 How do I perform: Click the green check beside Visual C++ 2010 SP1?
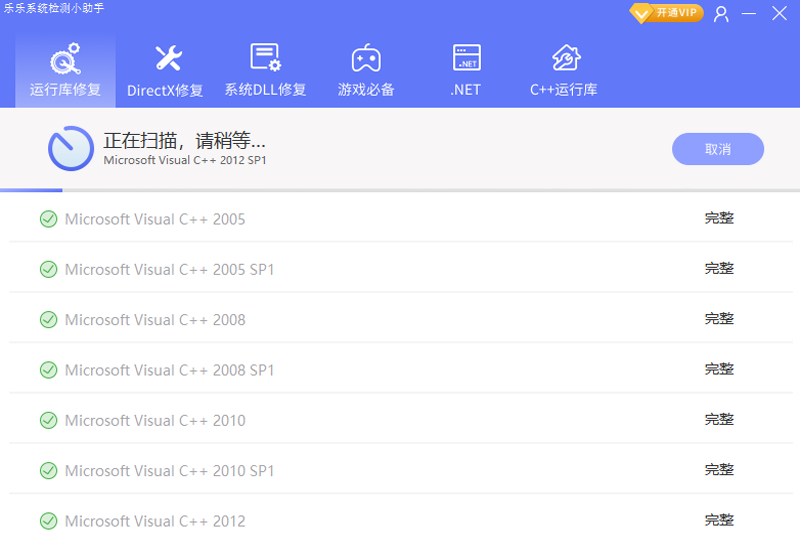pos(48,471)
